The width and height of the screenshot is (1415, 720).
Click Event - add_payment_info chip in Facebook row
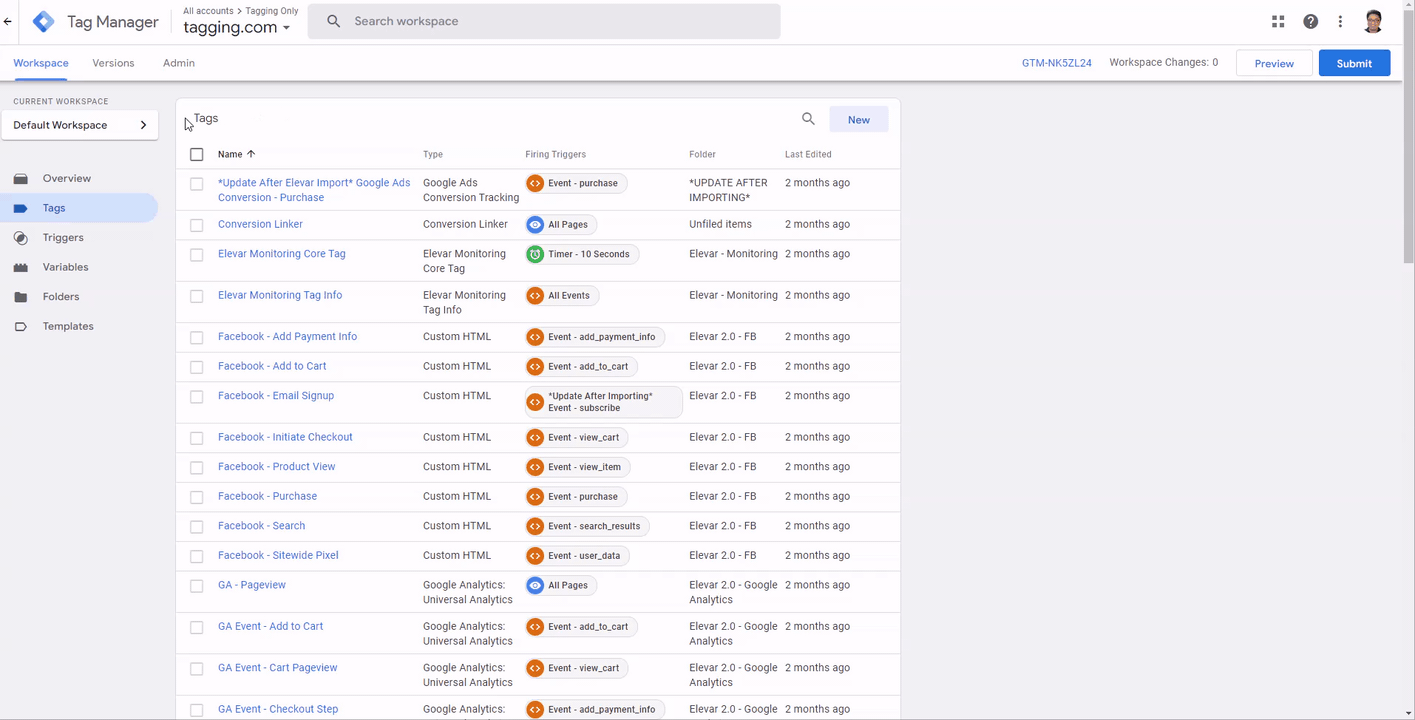pyautogui.click(x=594, y=337)
